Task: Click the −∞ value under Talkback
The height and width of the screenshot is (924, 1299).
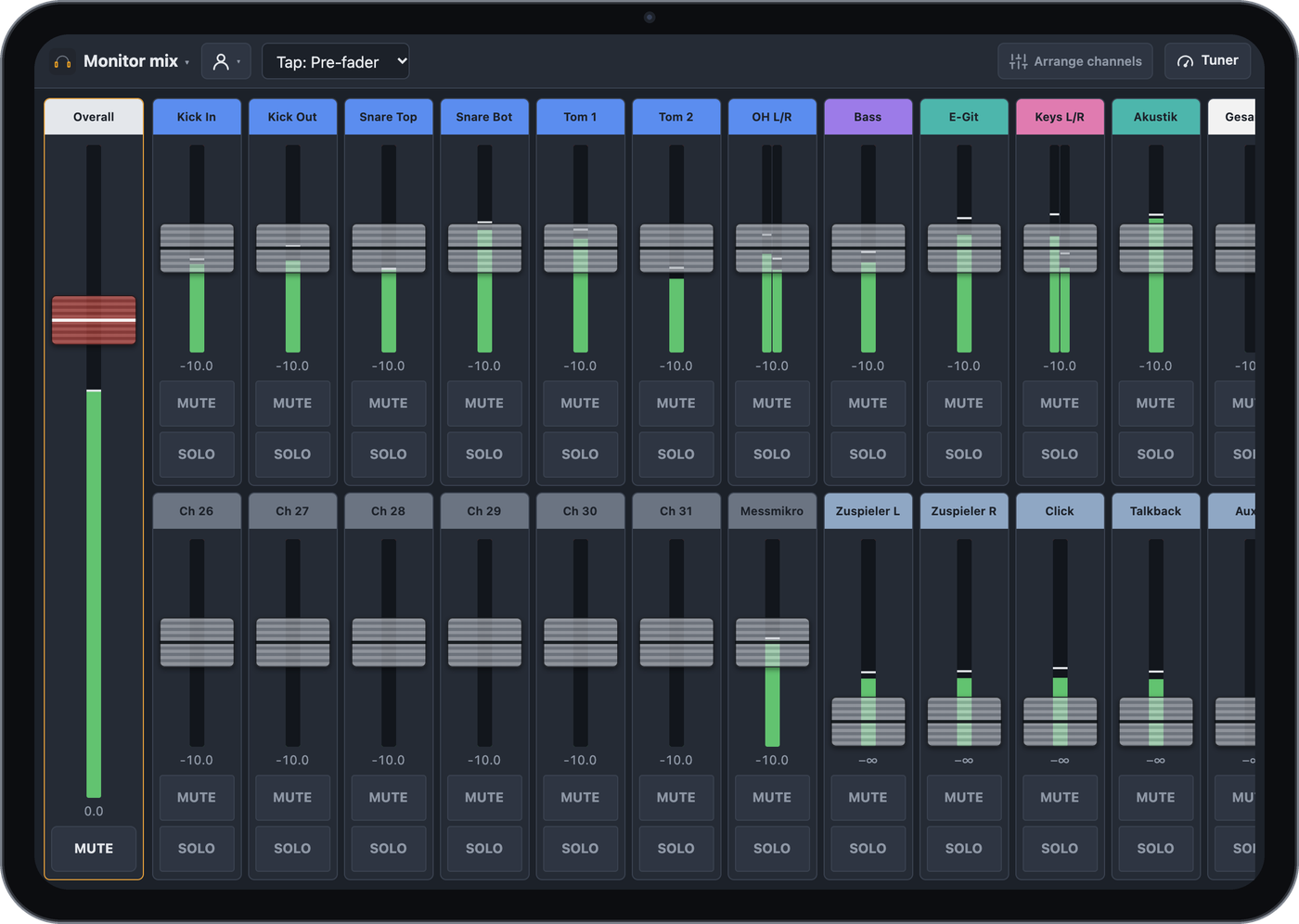Action: (x=1156, y=761)
